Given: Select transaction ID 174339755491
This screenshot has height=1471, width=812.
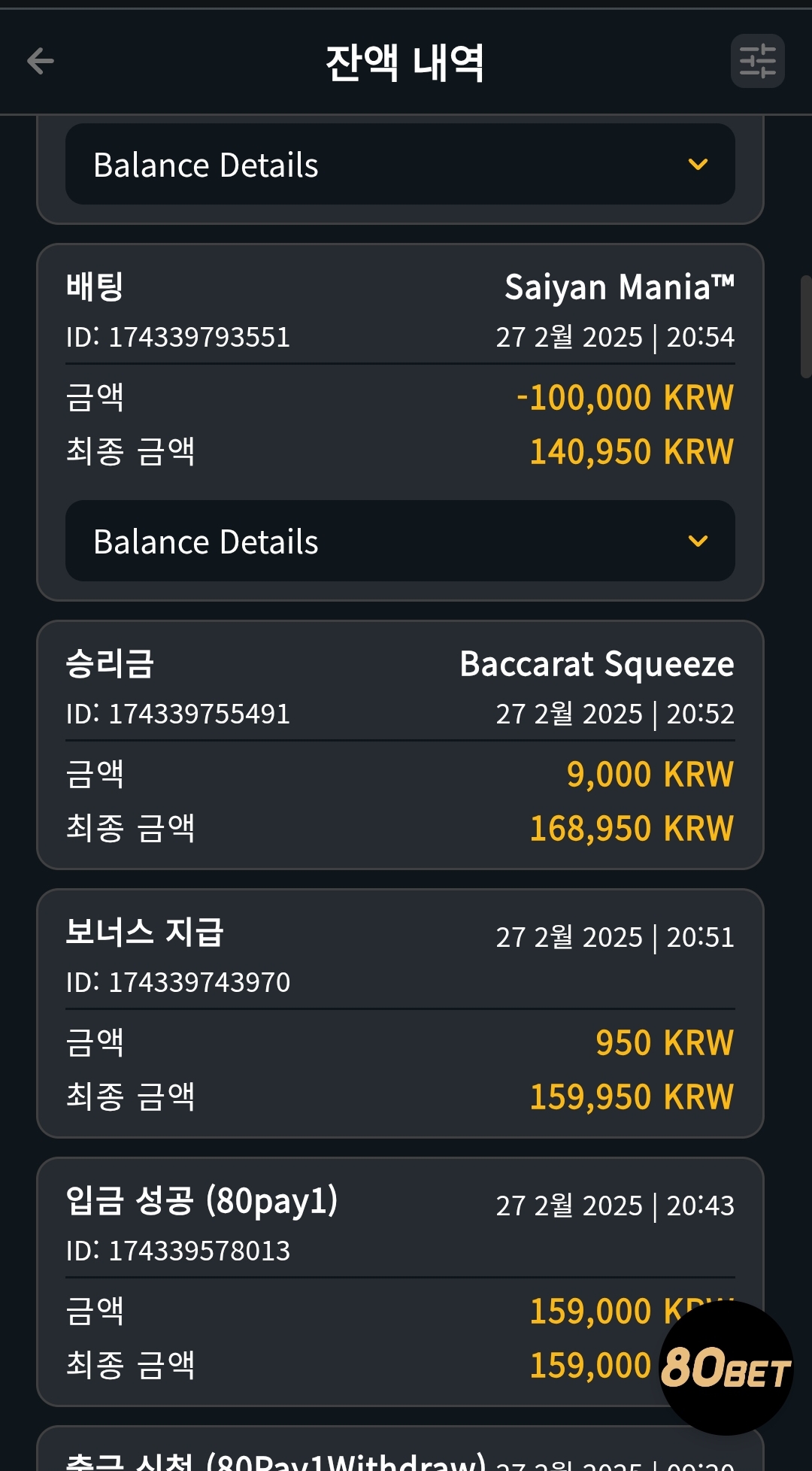Looking at the screenshot, I should 178,714.
